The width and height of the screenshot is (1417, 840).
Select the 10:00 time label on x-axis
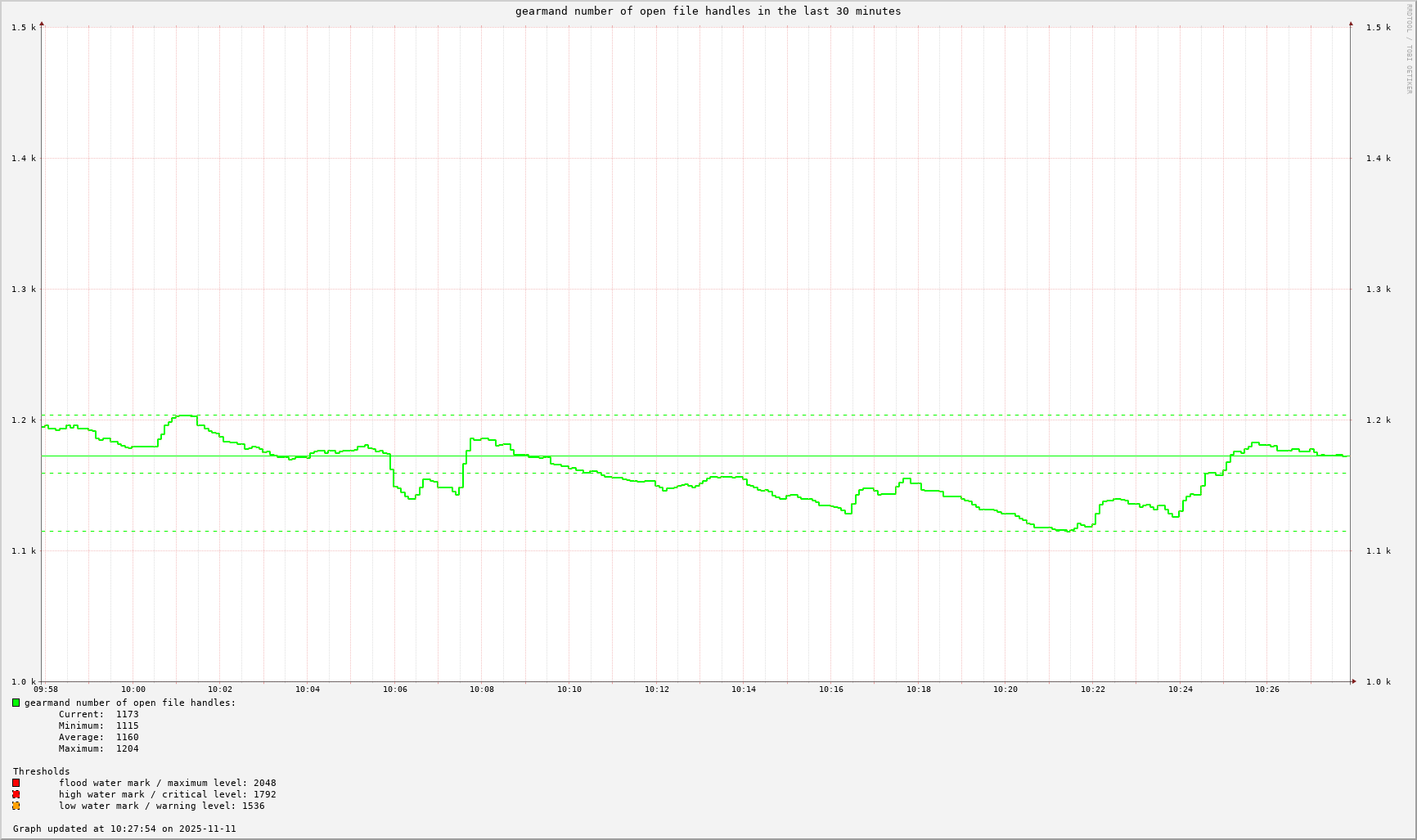point(133,690)
